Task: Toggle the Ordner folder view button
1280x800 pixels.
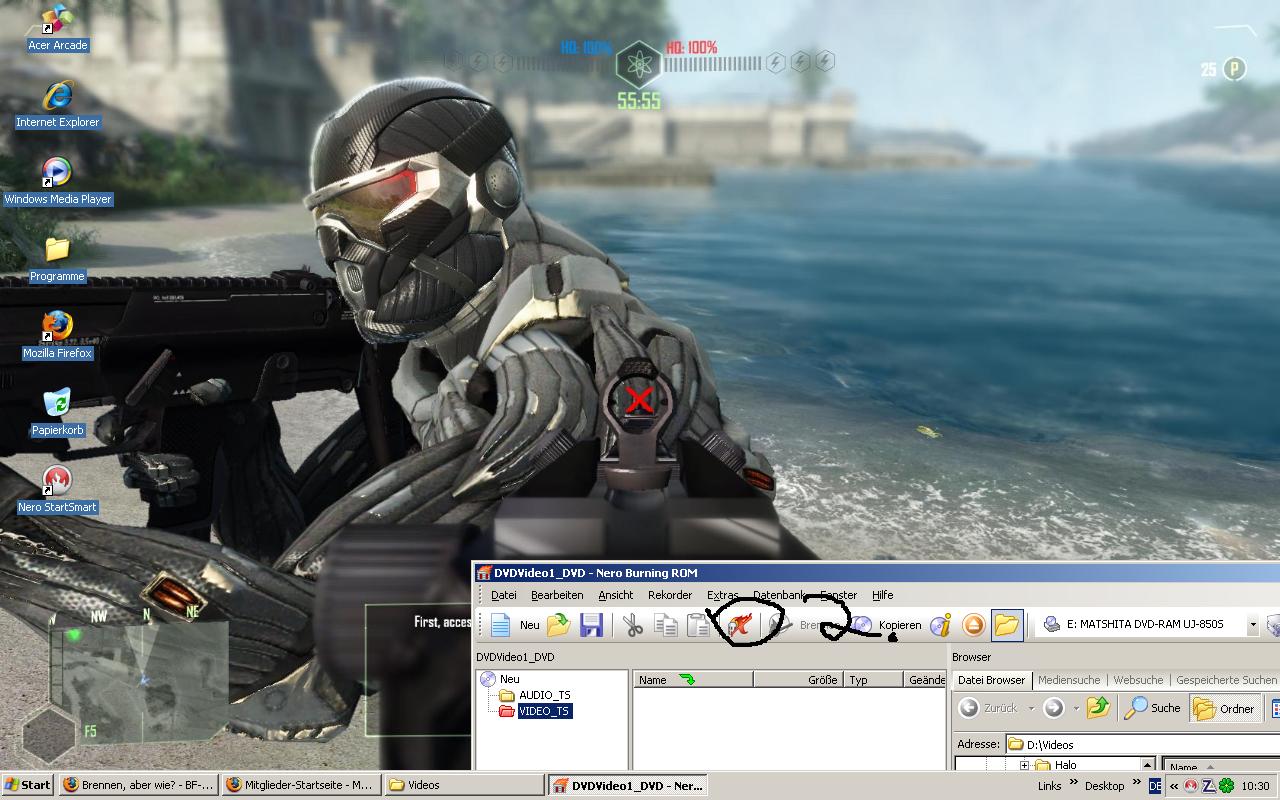Action: click(x=1224, y=708)
